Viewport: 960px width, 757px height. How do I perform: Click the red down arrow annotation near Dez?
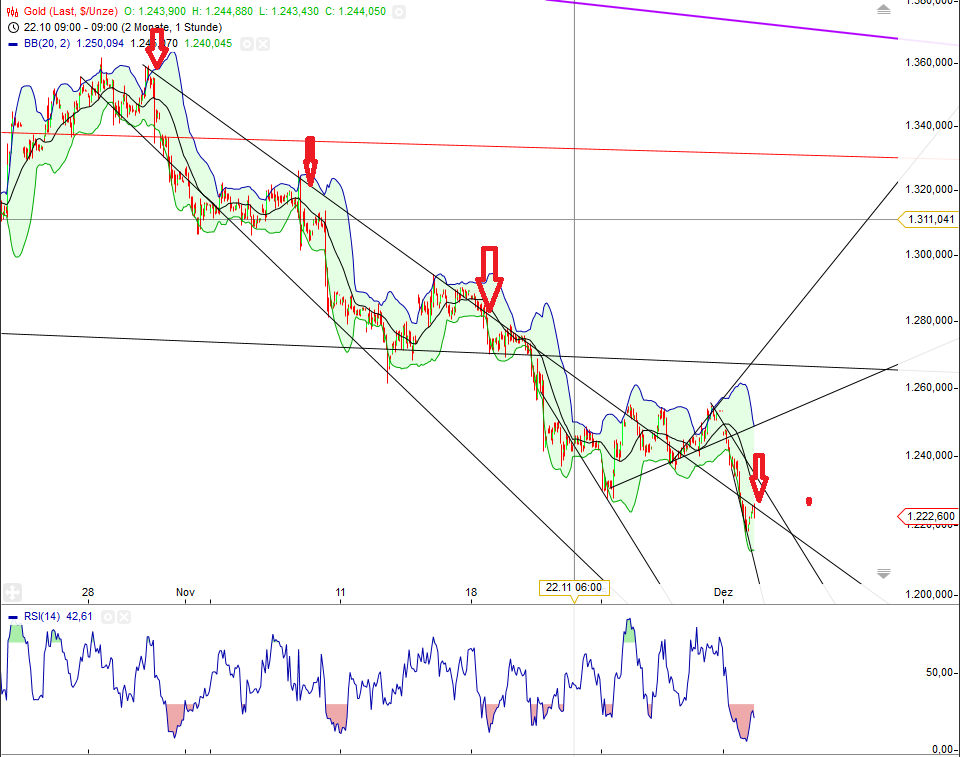(761, 478)
